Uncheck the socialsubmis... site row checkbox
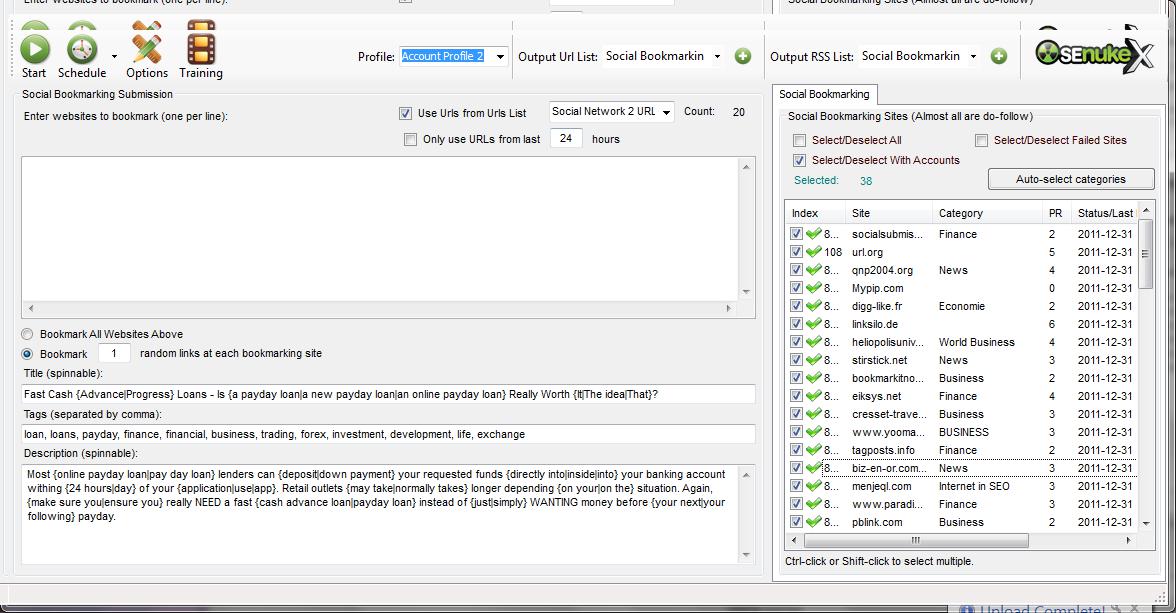Screen dimensions: 1176x613 tap(796, 234)
